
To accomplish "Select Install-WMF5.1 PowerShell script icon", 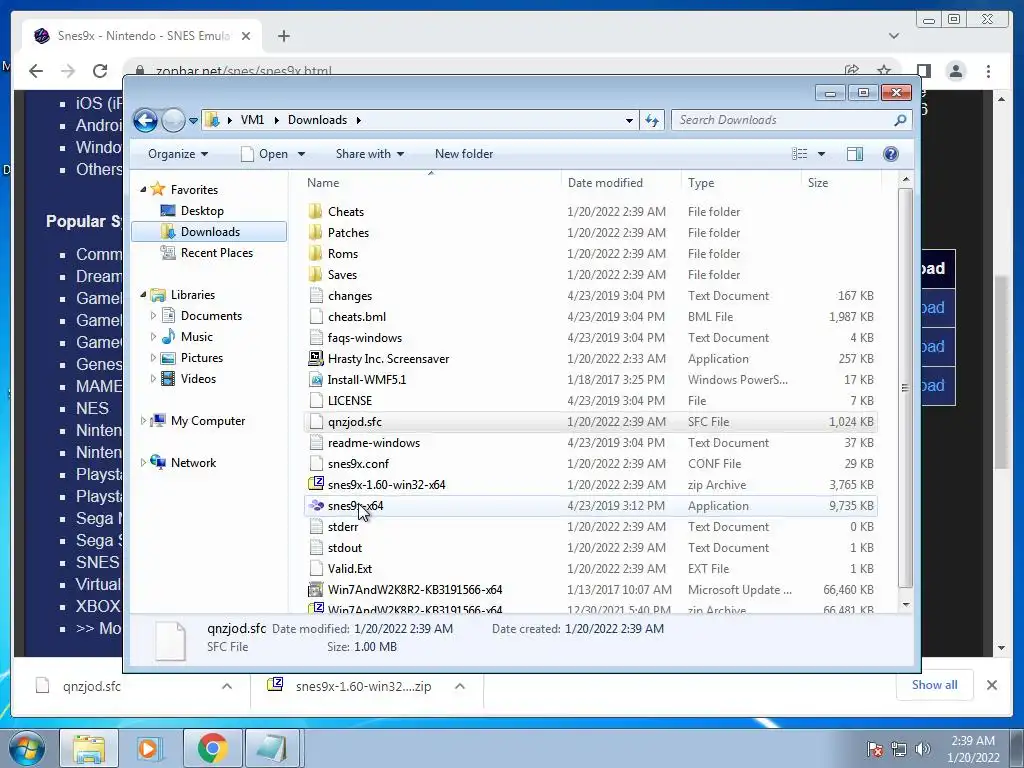I will click(x=315, y=379).
